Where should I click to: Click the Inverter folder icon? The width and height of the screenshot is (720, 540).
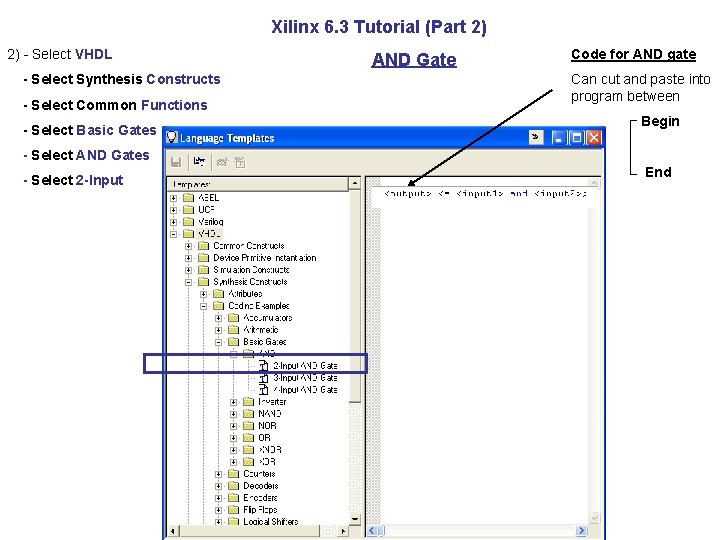click(x=248, y=402)
